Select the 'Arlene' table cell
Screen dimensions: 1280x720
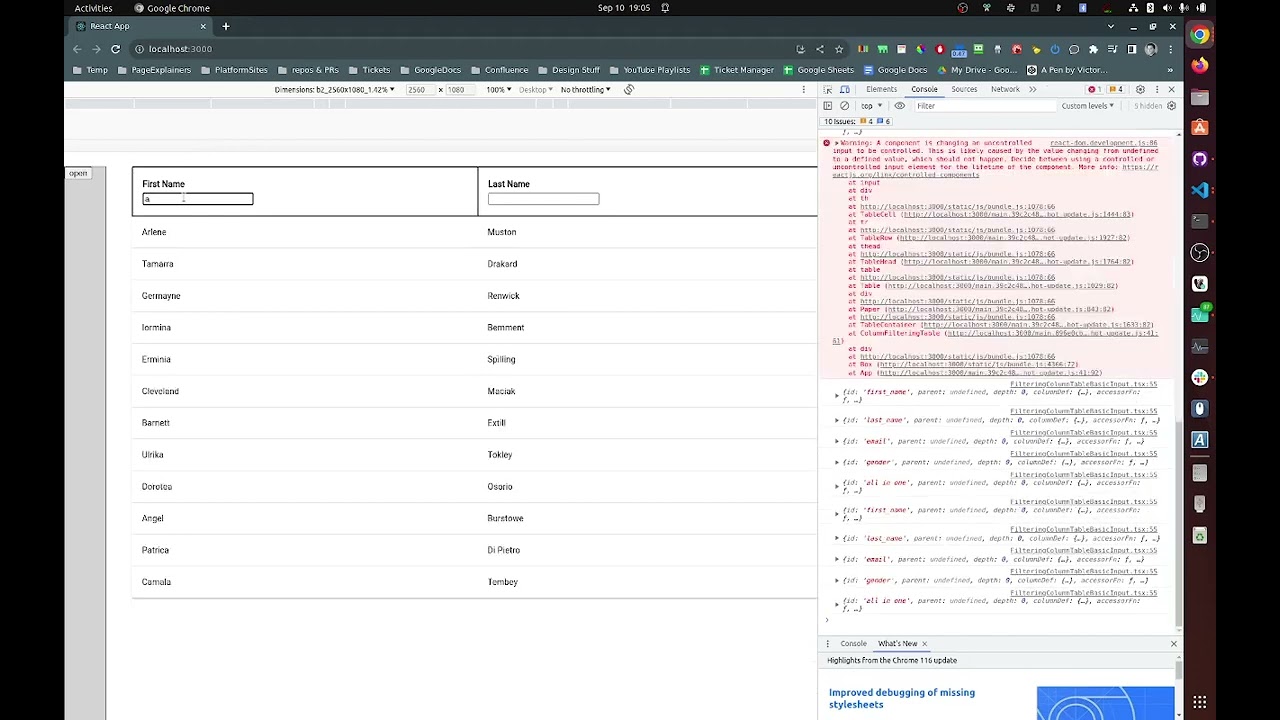click(x=154, y=232)
